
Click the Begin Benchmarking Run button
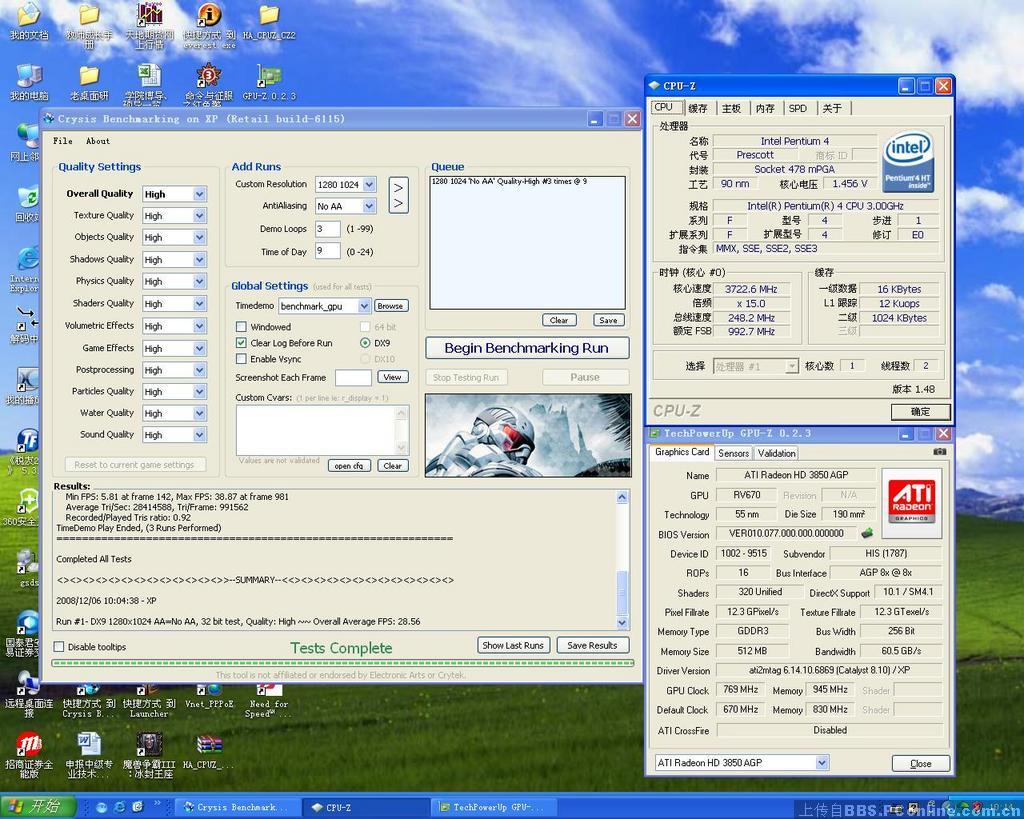tap(526, 348)
